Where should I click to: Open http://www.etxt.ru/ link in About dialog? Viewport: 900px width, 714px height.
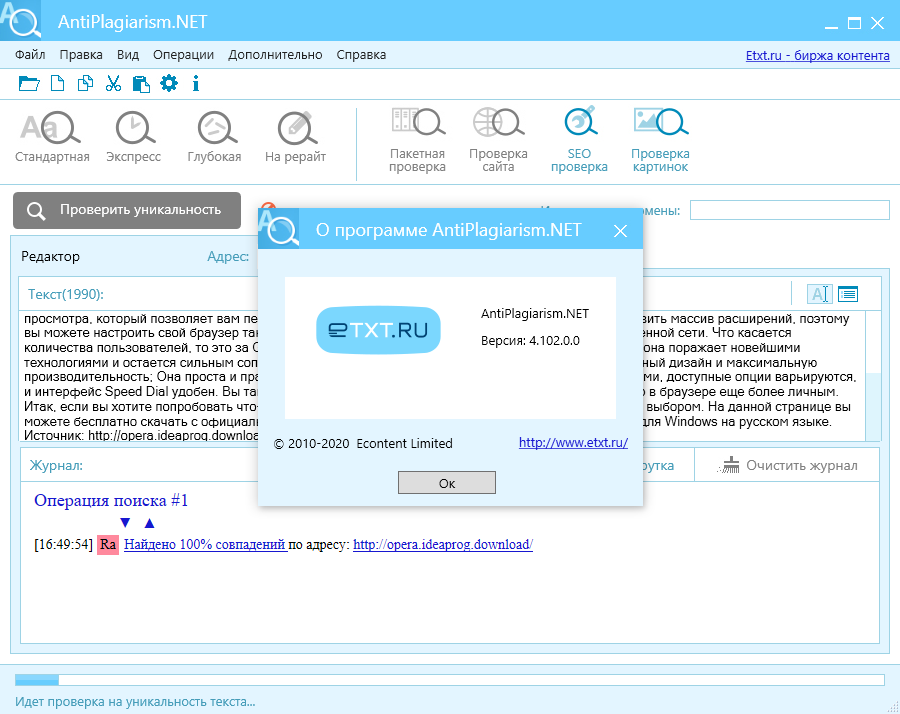(573, 443)
